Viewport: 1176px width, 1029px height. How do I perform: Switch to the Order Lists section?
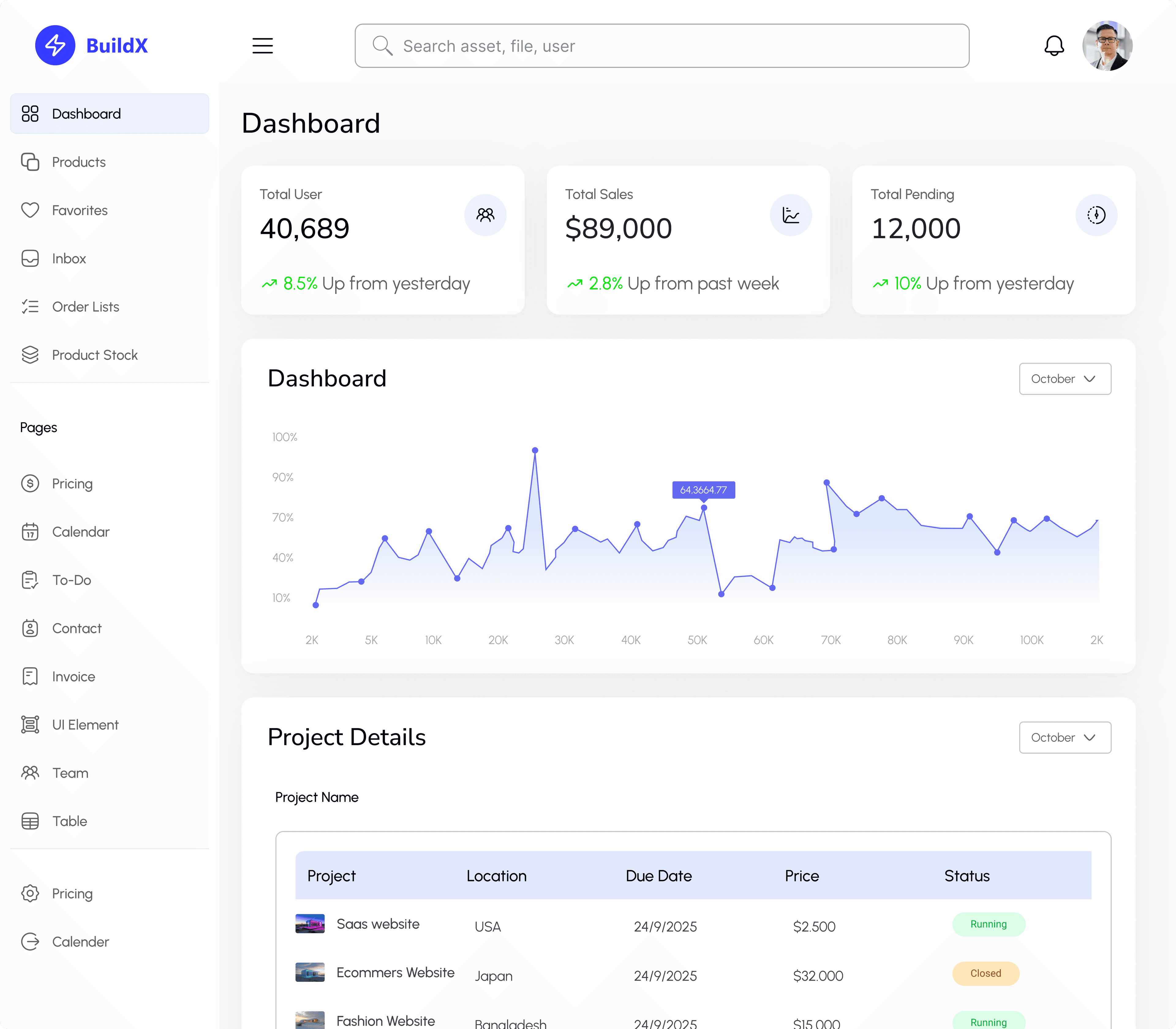click(86, 307)
